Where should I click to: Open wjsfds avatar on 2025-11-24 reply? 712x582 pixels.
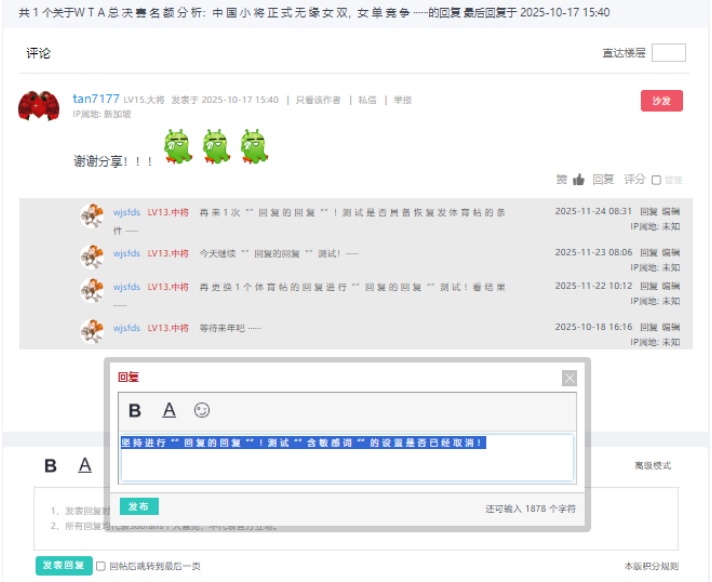coord(92,216)
